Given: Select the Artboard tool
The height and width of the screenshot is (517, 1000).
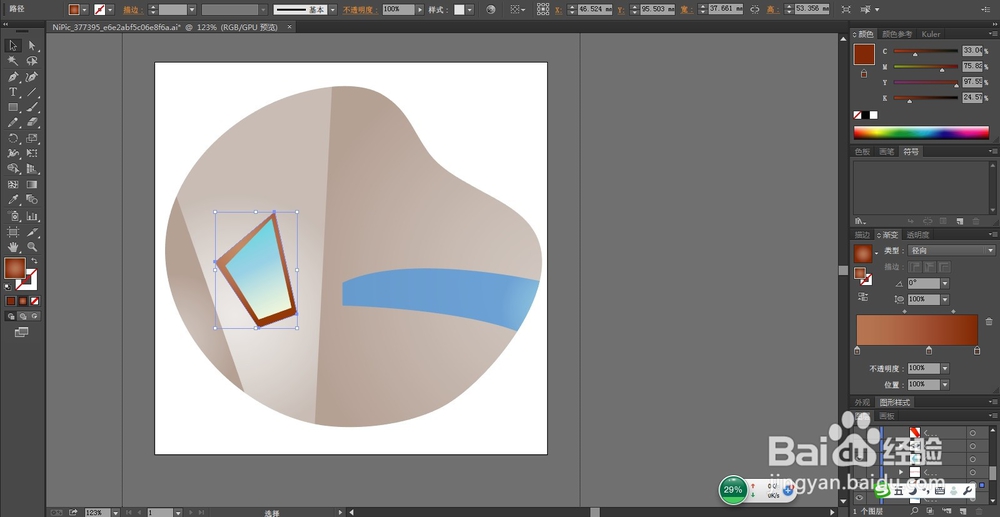Looking at the screenshot, I should tap(13, 231).
